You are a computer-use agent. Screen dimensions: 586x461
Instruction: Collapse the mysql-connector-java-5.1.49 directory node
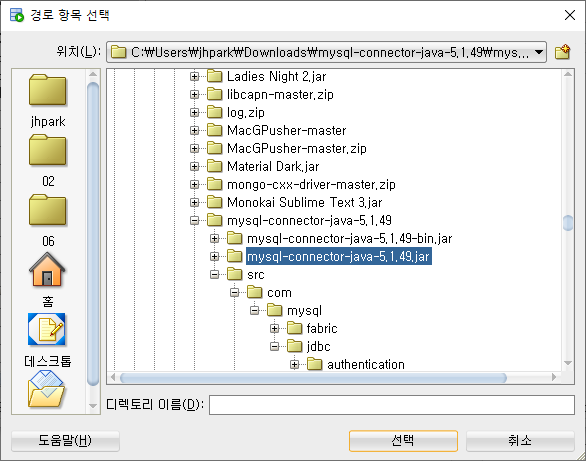tap(194, 220)
